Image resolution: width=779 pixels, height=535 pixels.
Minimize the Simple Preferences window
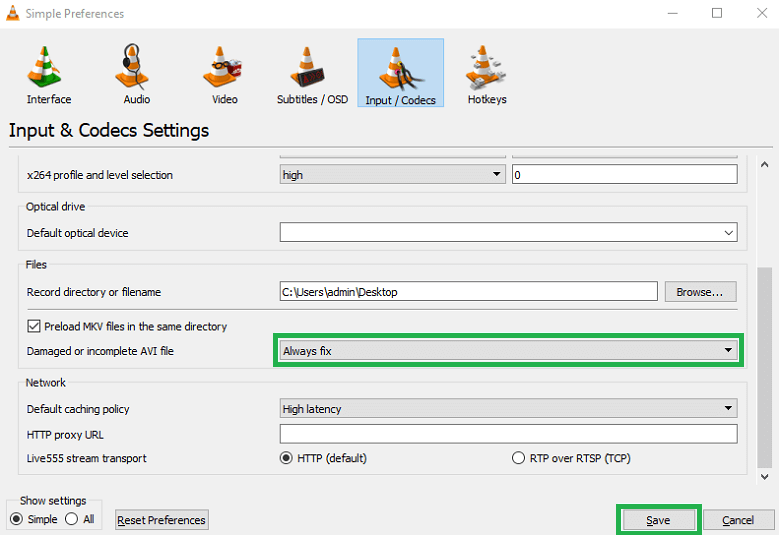click(673, 13)
